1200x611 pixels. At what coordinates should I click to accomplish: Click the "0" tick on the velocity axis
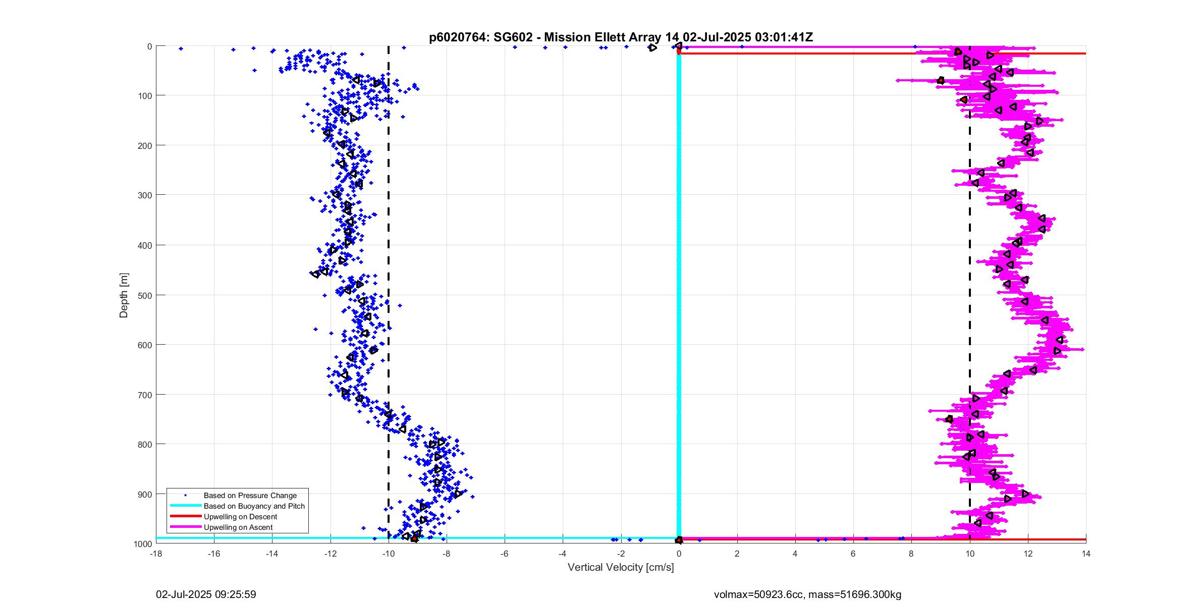pos(679,553)
